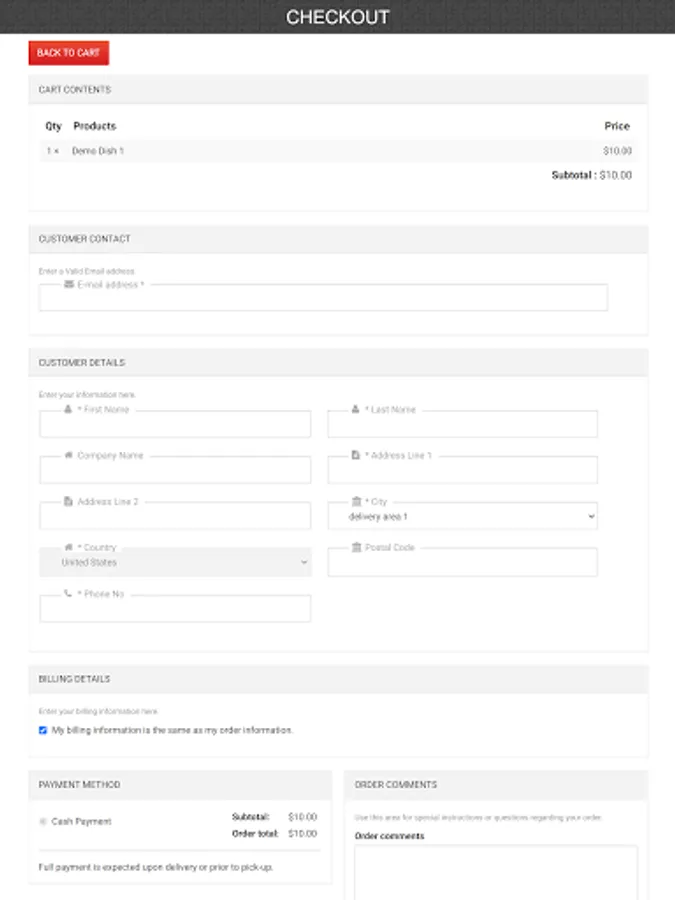
Task: Click into the First Name field
Action: [x=175, y=425]
